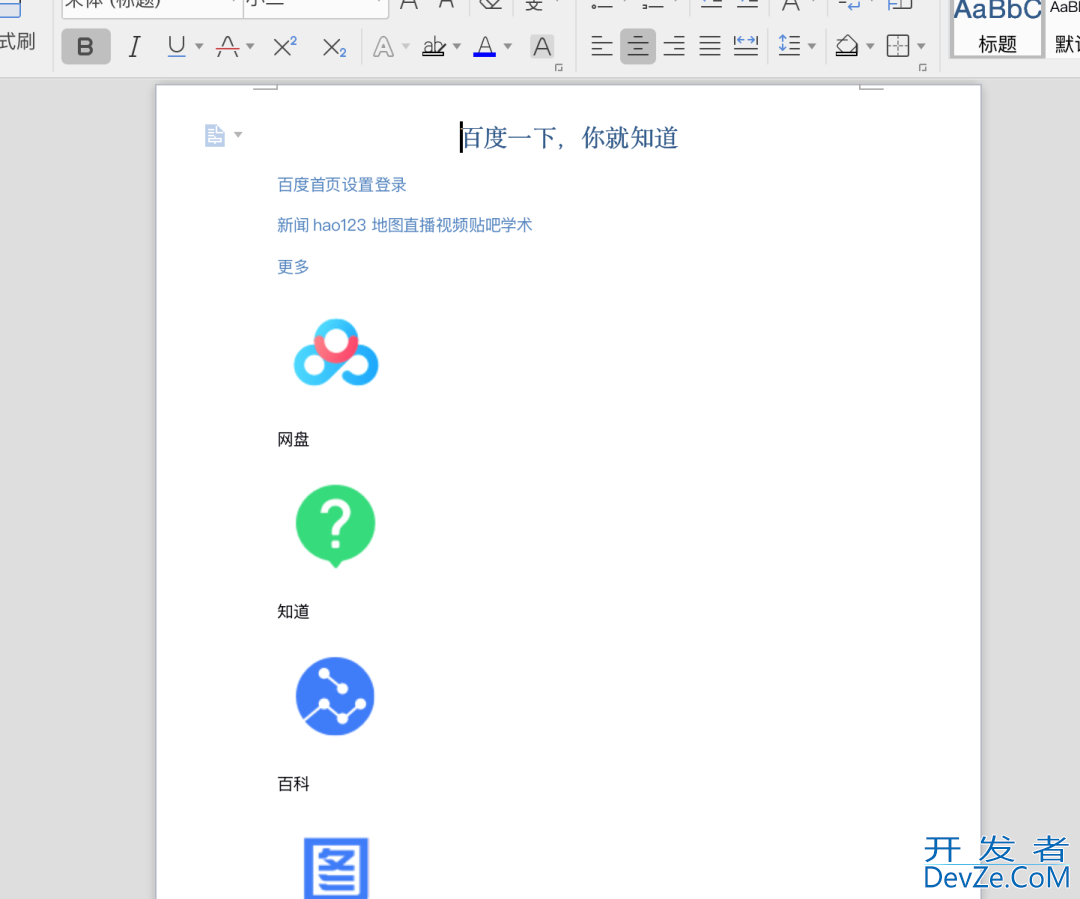Justify text alignment
This screenshot has height=899, width=1080.
709,46
